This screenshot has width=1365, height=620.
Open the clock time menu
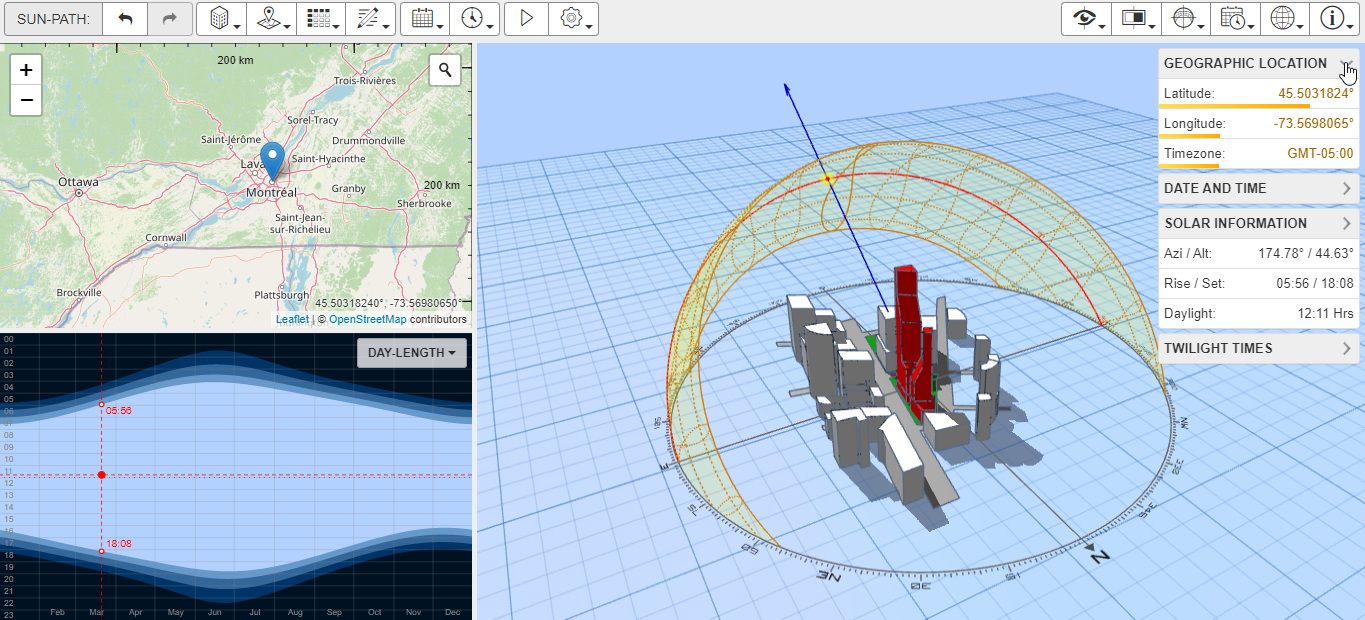click(475, 19)
